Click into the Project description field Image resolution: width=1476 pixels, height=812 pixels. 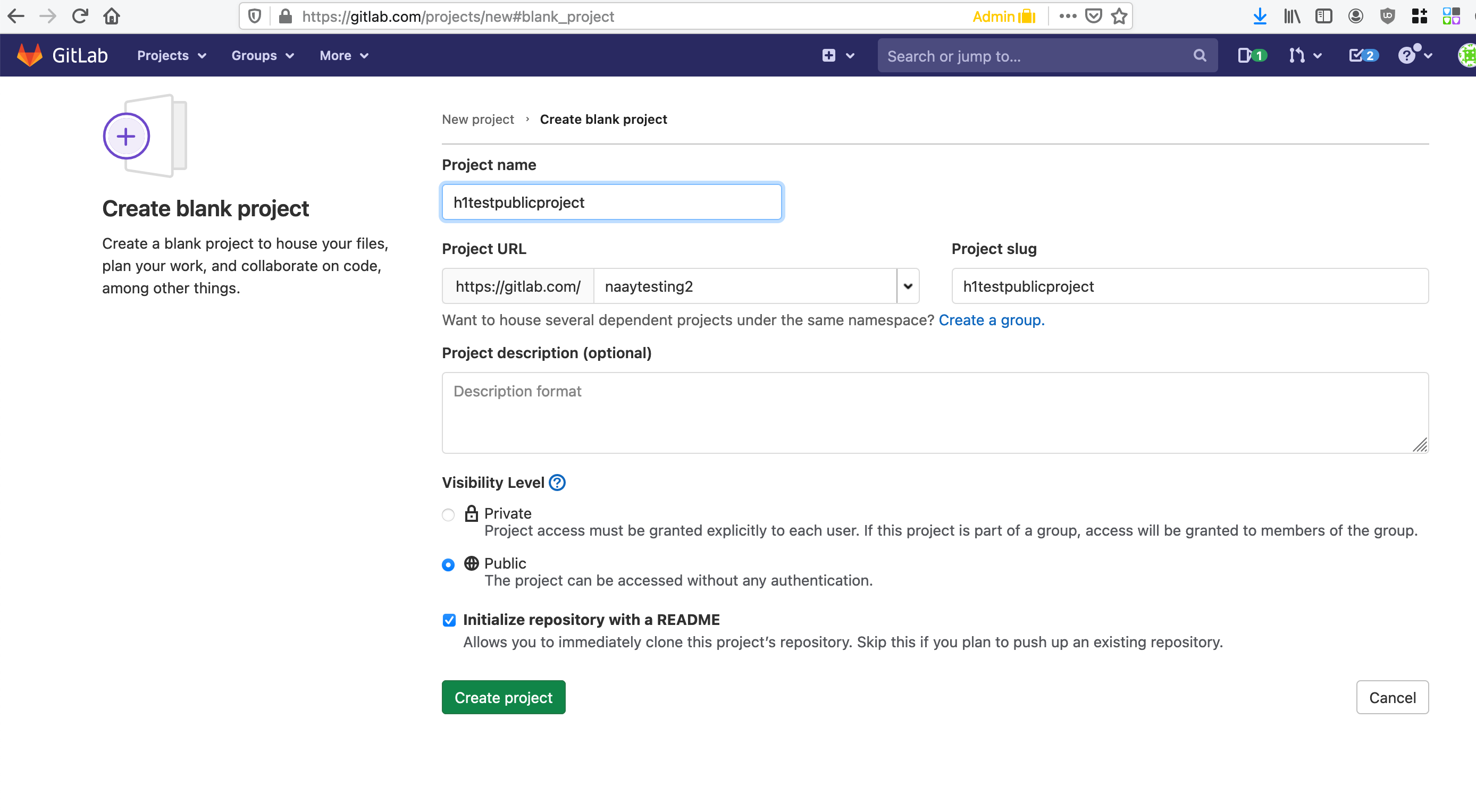click(x=934, y=412)
